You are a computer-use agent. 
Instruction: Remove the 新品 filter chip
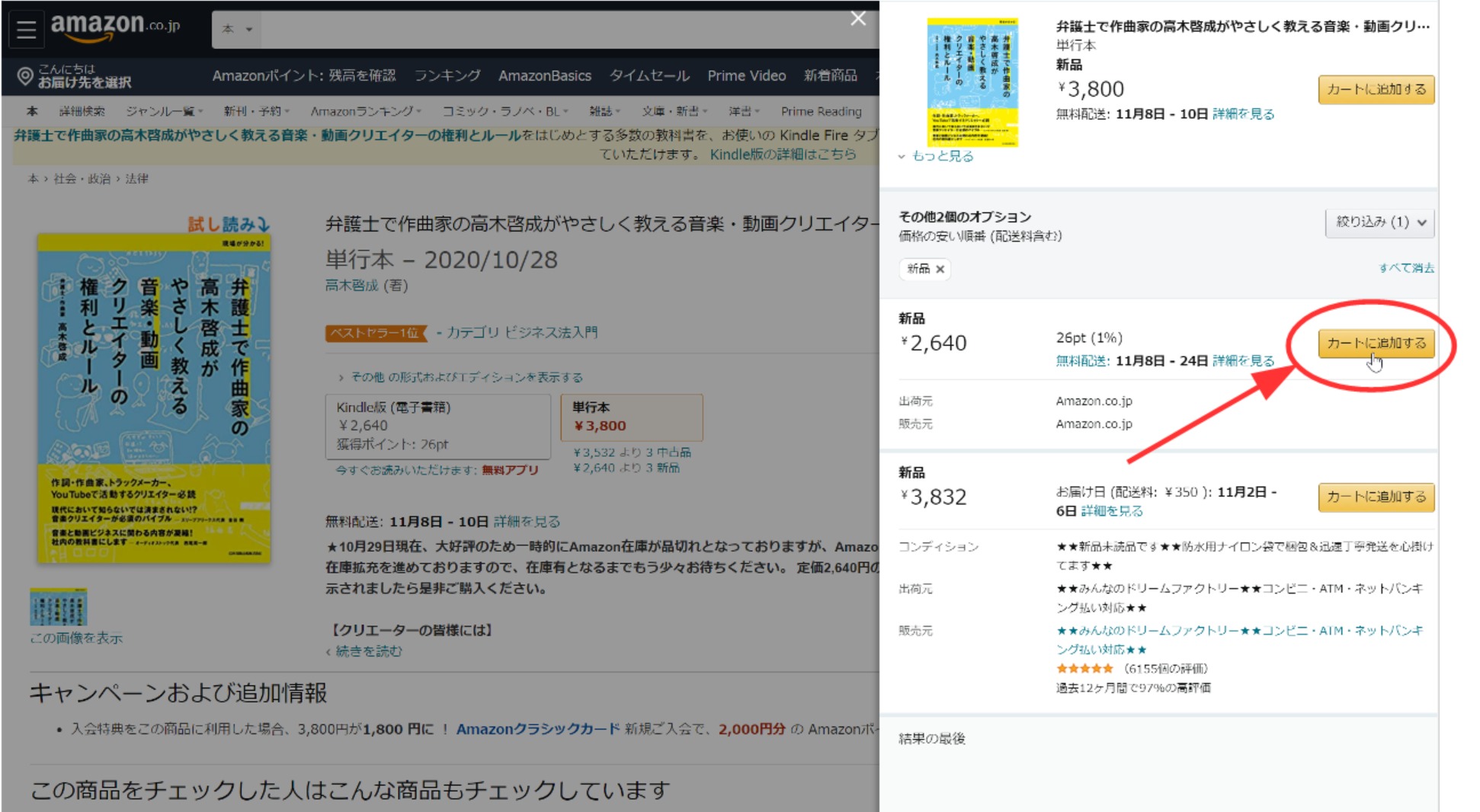click(940, 269)
